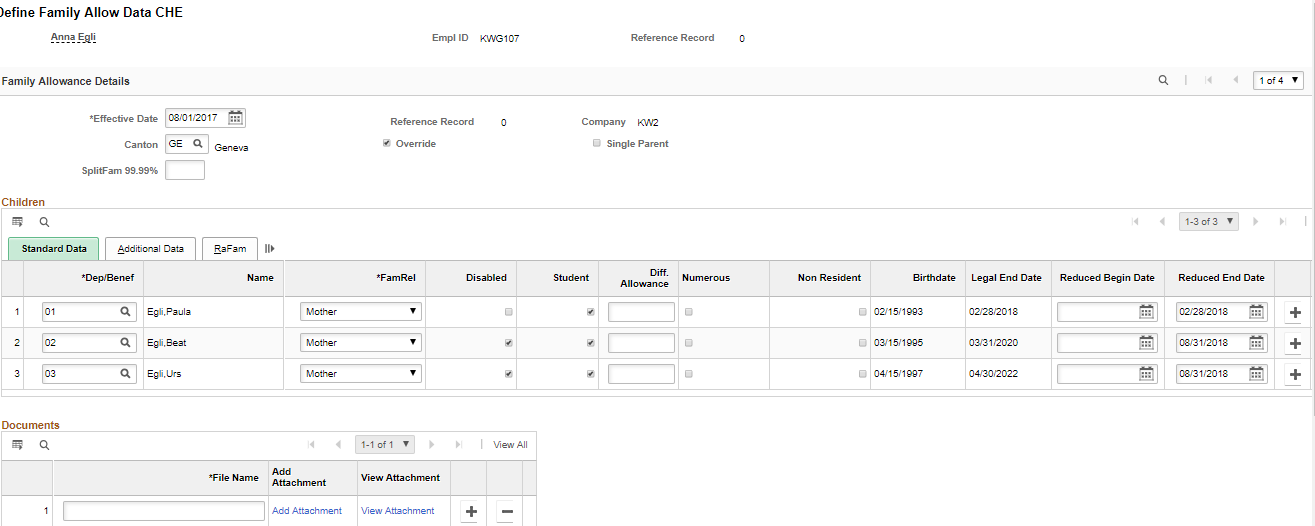
Task: Open Reduced End Date calendar for Egli,Urs
Action: pyautogui.click(x=1257, y=374)
